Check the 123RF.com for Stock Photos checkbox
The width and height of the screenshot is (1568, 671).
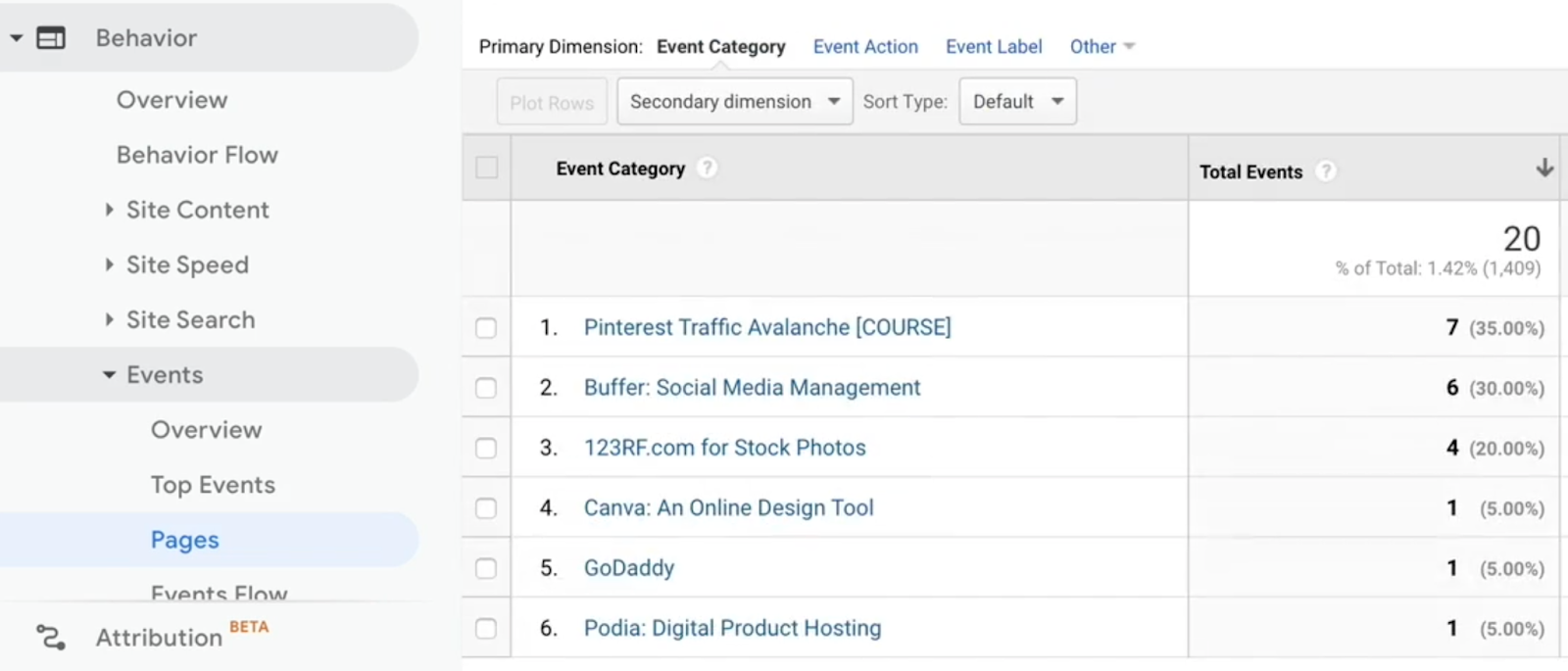pyautogui.click(x=486, y=449)
